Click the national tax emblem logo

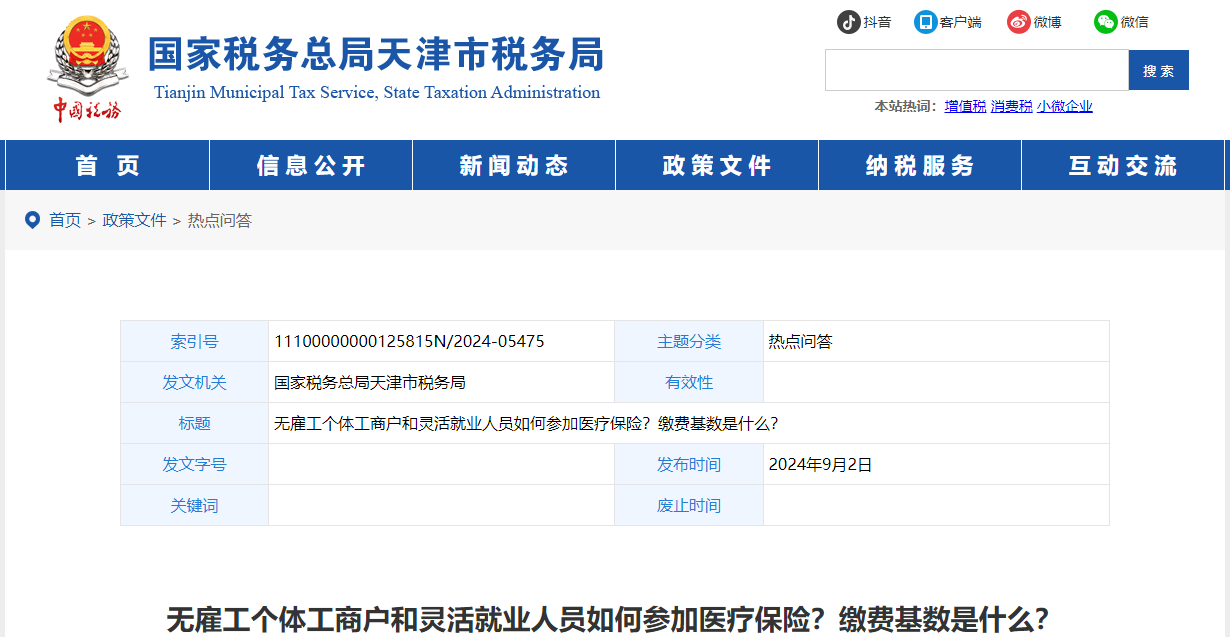(x=86, y=68)
